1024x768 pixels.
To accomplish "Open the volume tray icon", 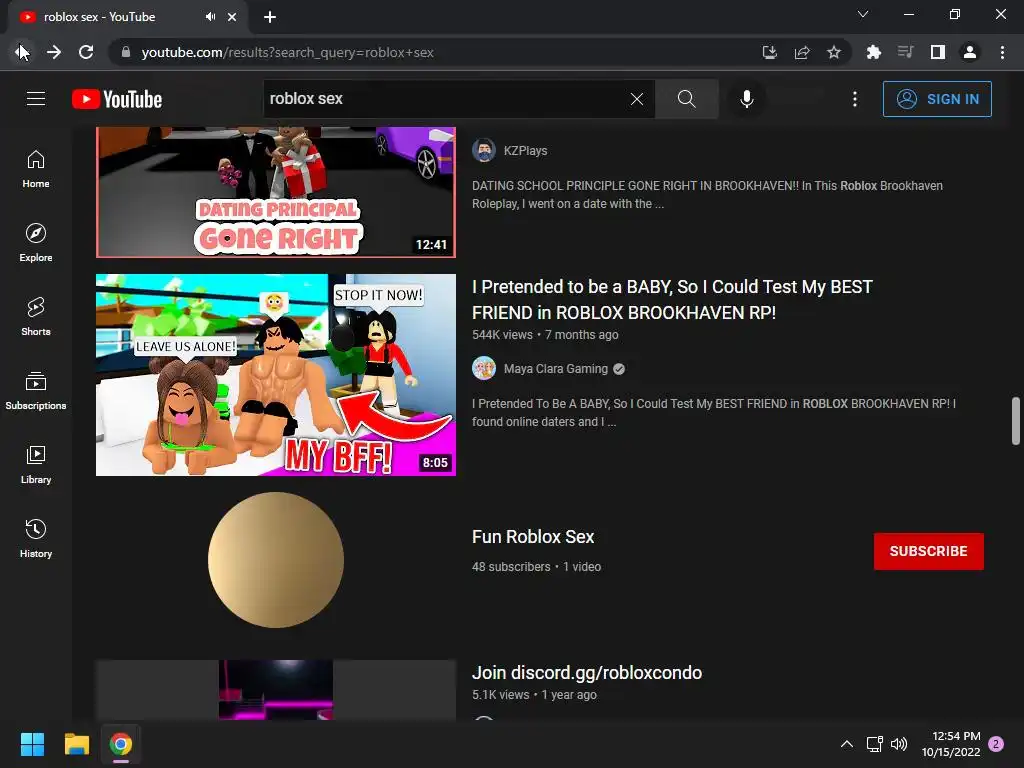I will point(899,744).
